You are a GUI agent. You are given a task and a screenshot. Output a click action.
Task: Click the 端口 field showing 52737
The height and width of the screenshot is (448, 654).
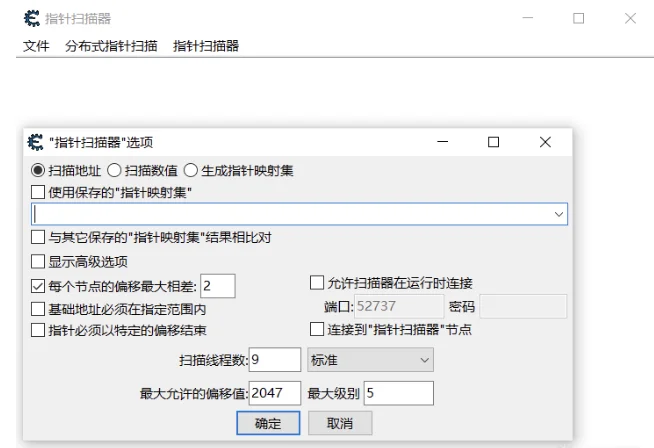pyautogui.click(x=399, y=306)
